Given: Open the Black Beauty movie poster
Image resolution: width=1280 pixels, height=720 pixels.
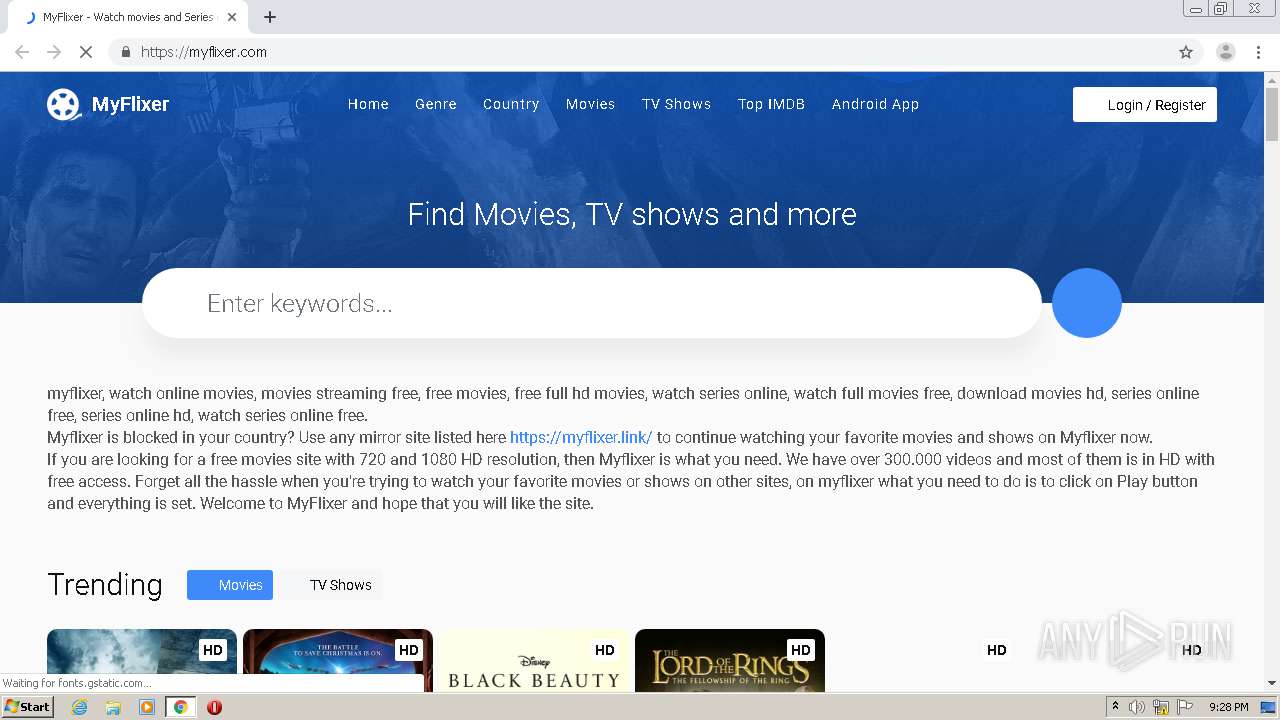Looking at the screenshot, I should (x=534, y=661).
